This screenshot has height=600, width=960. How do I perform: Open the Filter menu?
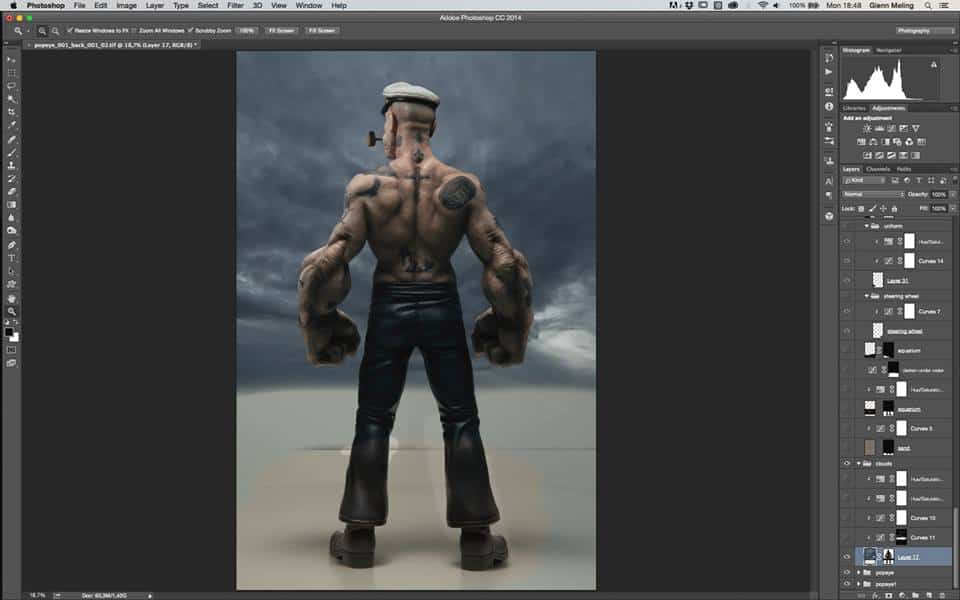point(235,5)
